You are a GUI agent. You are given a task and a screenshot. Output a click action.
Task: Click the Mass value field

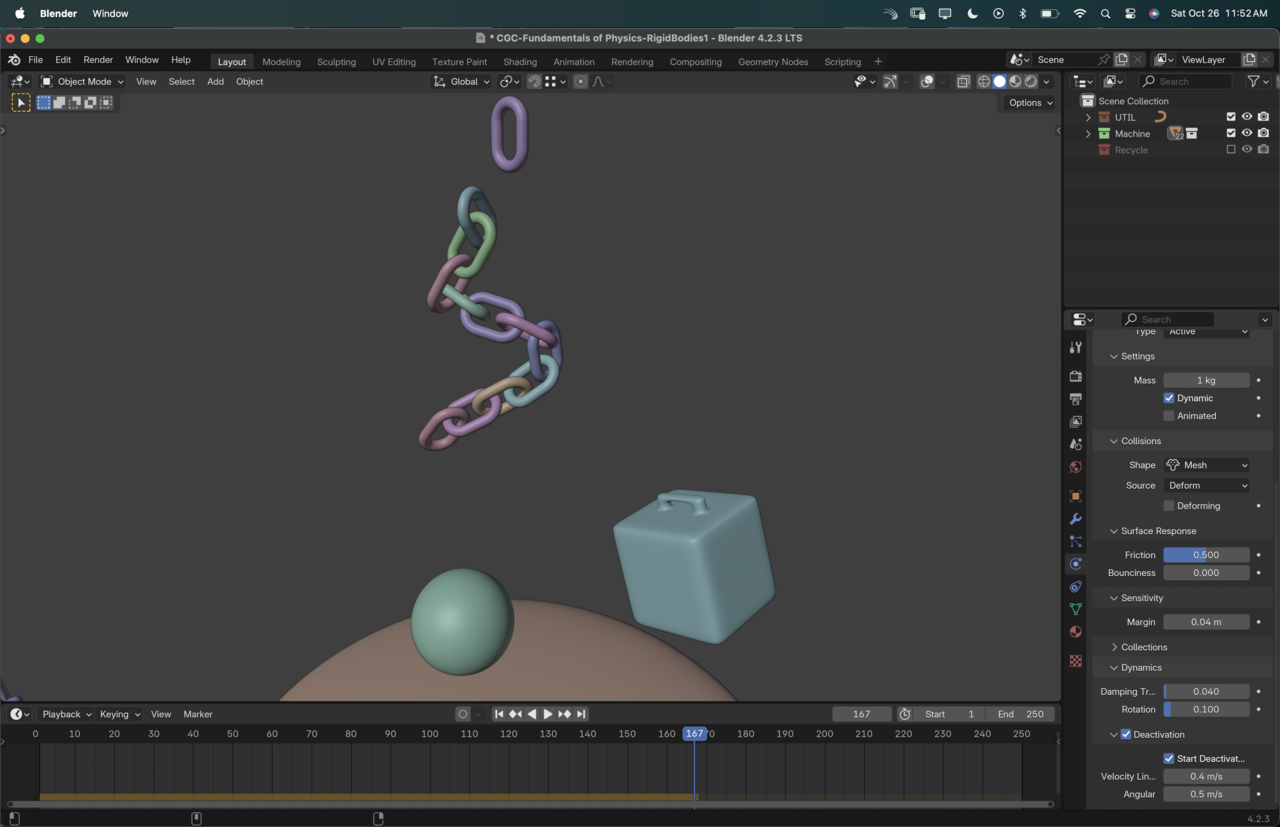1206,380
